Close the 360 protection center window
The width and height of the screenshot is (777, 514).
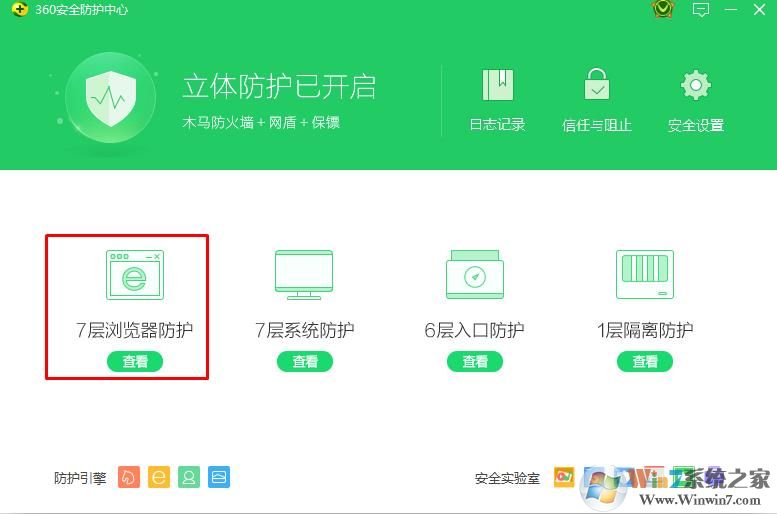pos(759,9)
